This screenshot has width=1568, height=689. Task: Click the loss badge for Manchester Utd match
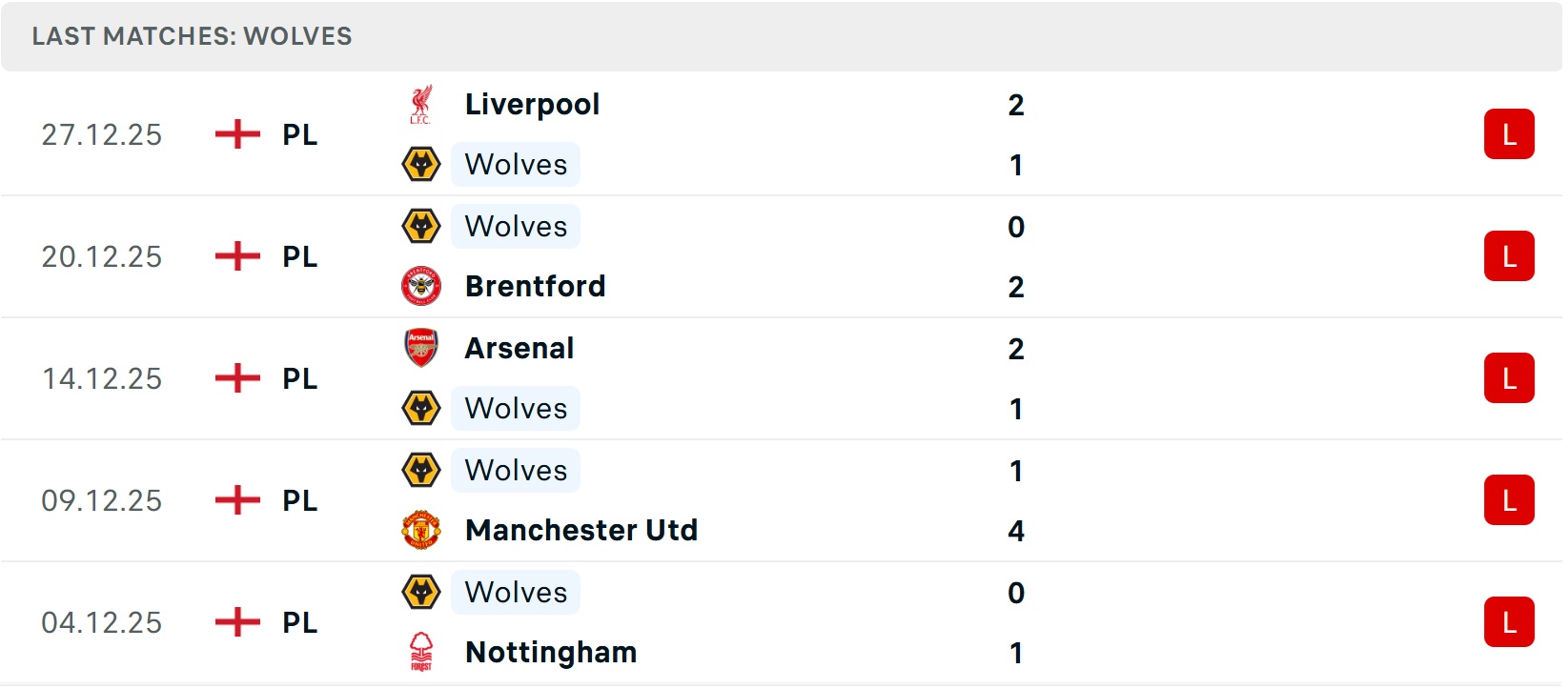click(1508, 500)
